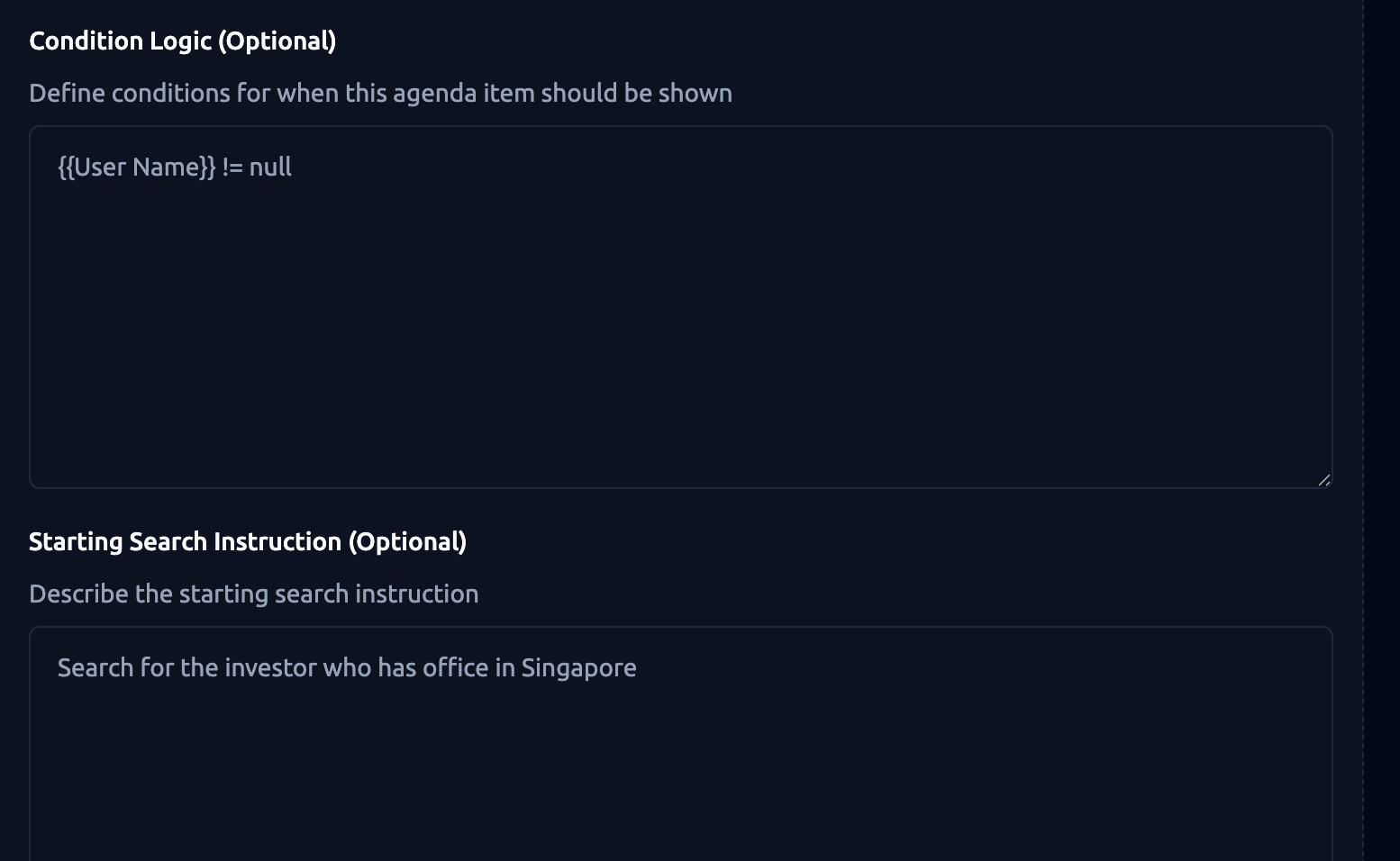The height and width of the screenshot is (861, 1400).
Task: Click the "Condition Logic (Optional)" label
Action: (x=182, y=41)
